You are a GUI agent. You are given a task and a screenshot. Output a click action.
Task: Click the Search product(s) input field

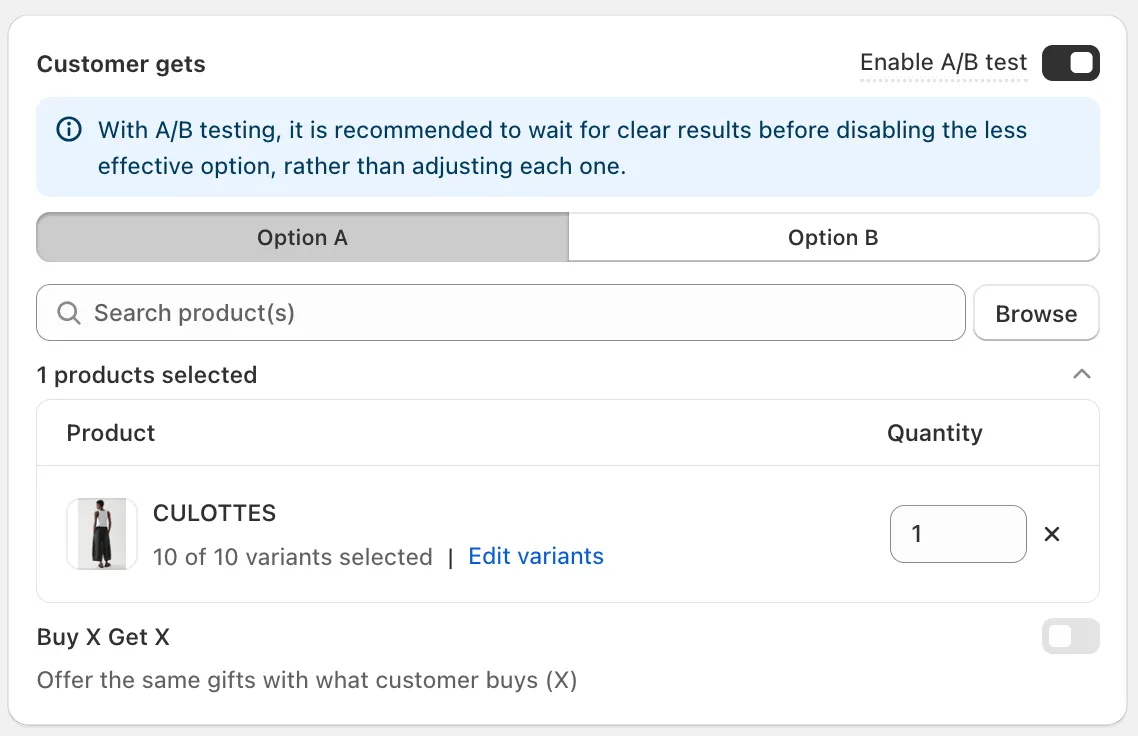[400, 312]
